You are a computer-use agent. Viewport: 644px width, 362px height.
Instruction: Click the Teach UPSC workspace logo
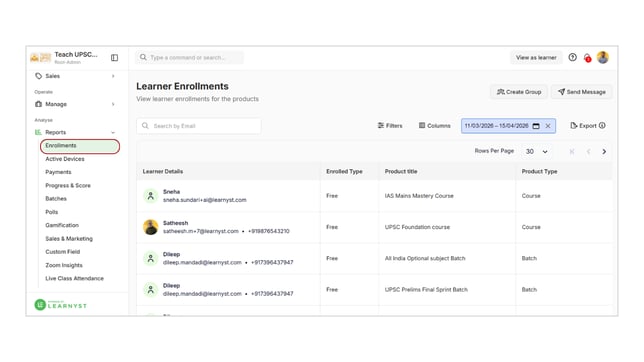(x=41, y=58)
